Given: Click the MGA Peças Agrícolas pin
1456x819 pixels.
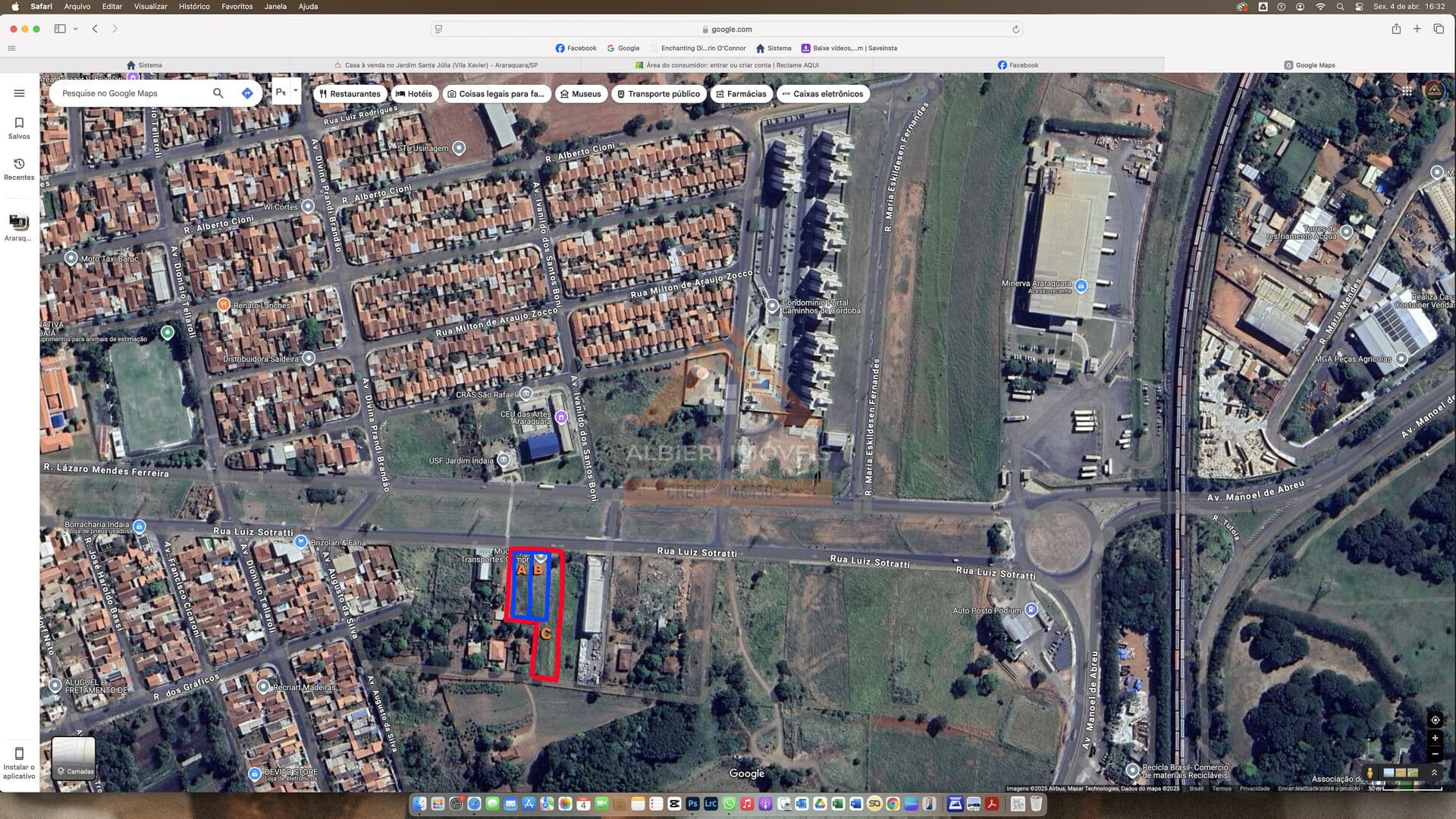Looking at the screenshot, I should [1401, 358].
